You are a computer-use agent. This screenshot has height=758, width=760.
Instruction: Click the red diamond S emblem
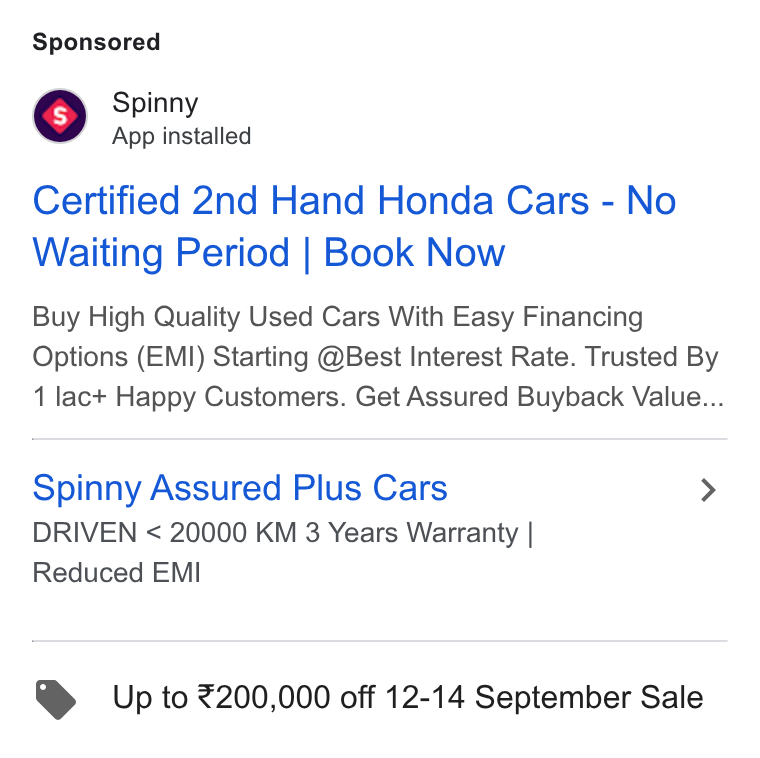pos(60,116)
